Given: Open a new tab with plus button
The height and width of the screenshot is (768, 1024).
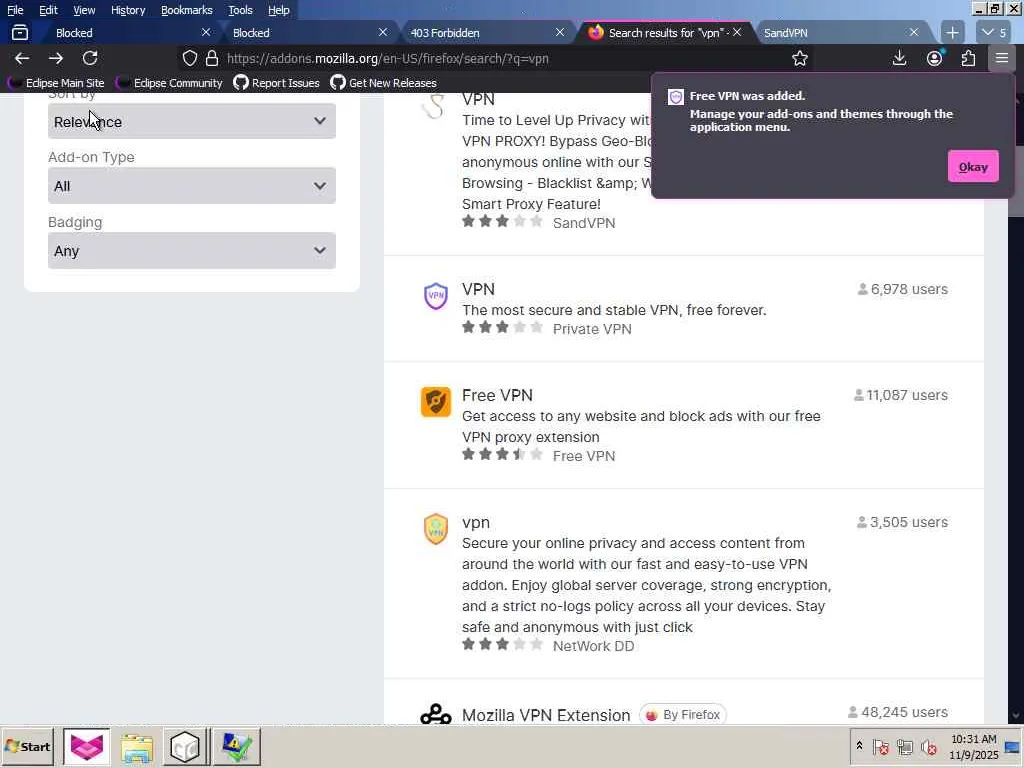Looking at the screenshot, I should coord(952,32).
